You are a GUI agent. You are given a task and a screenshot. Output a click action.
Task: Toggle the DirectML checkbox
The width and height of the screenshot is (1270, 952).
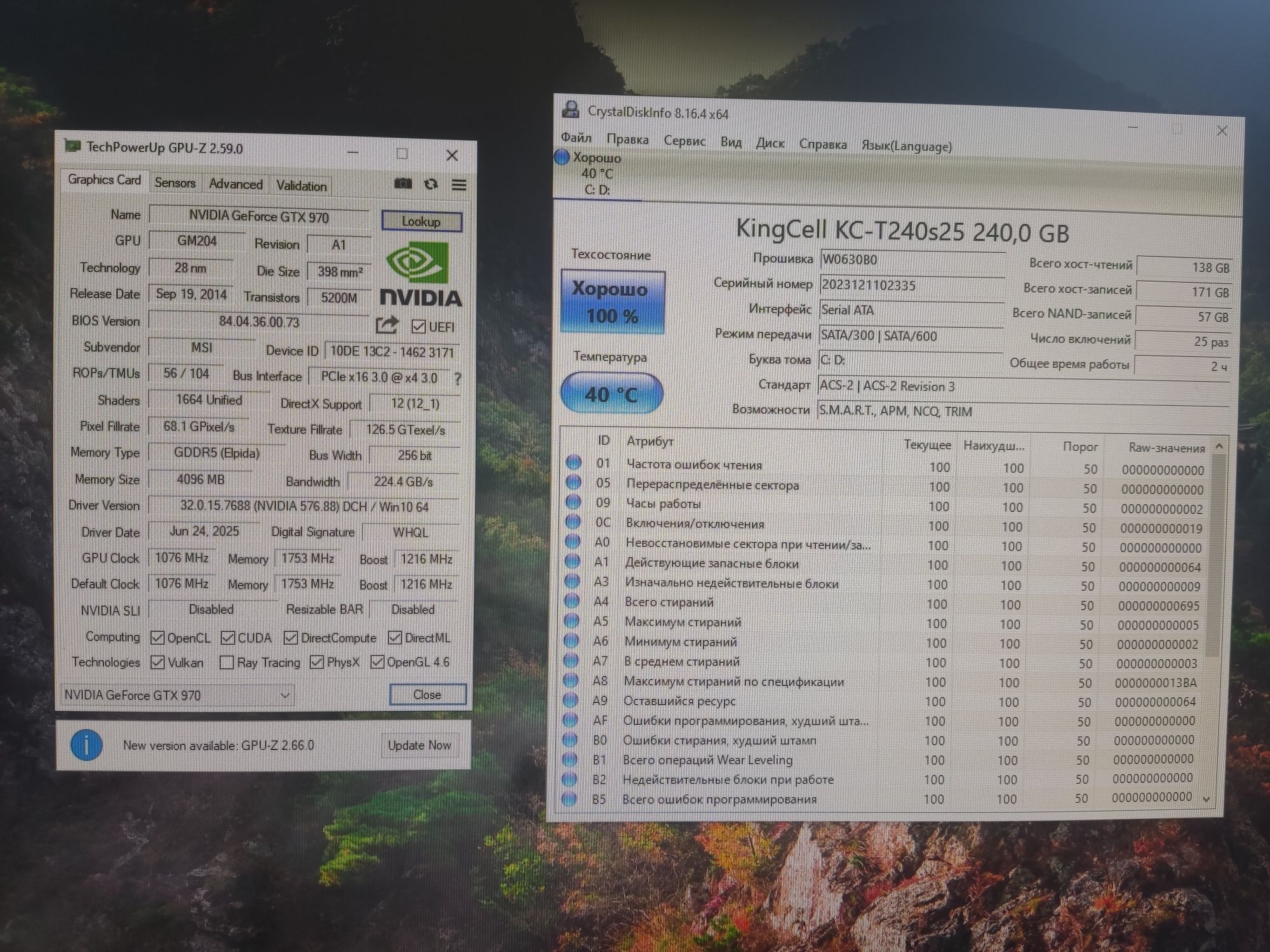coord(395,637)
